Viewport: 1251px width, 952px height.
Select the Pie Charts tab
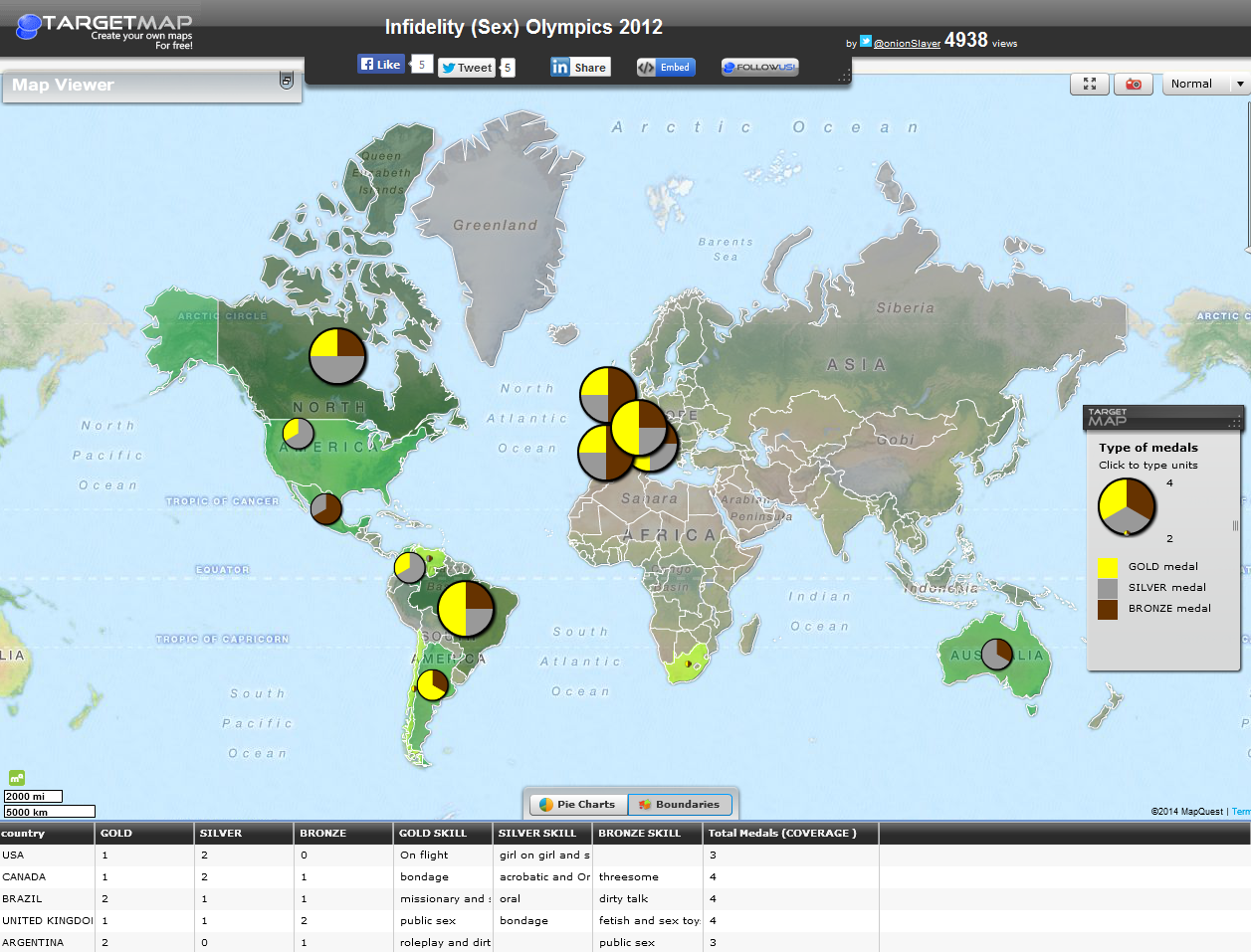click(x=577, y=805)
